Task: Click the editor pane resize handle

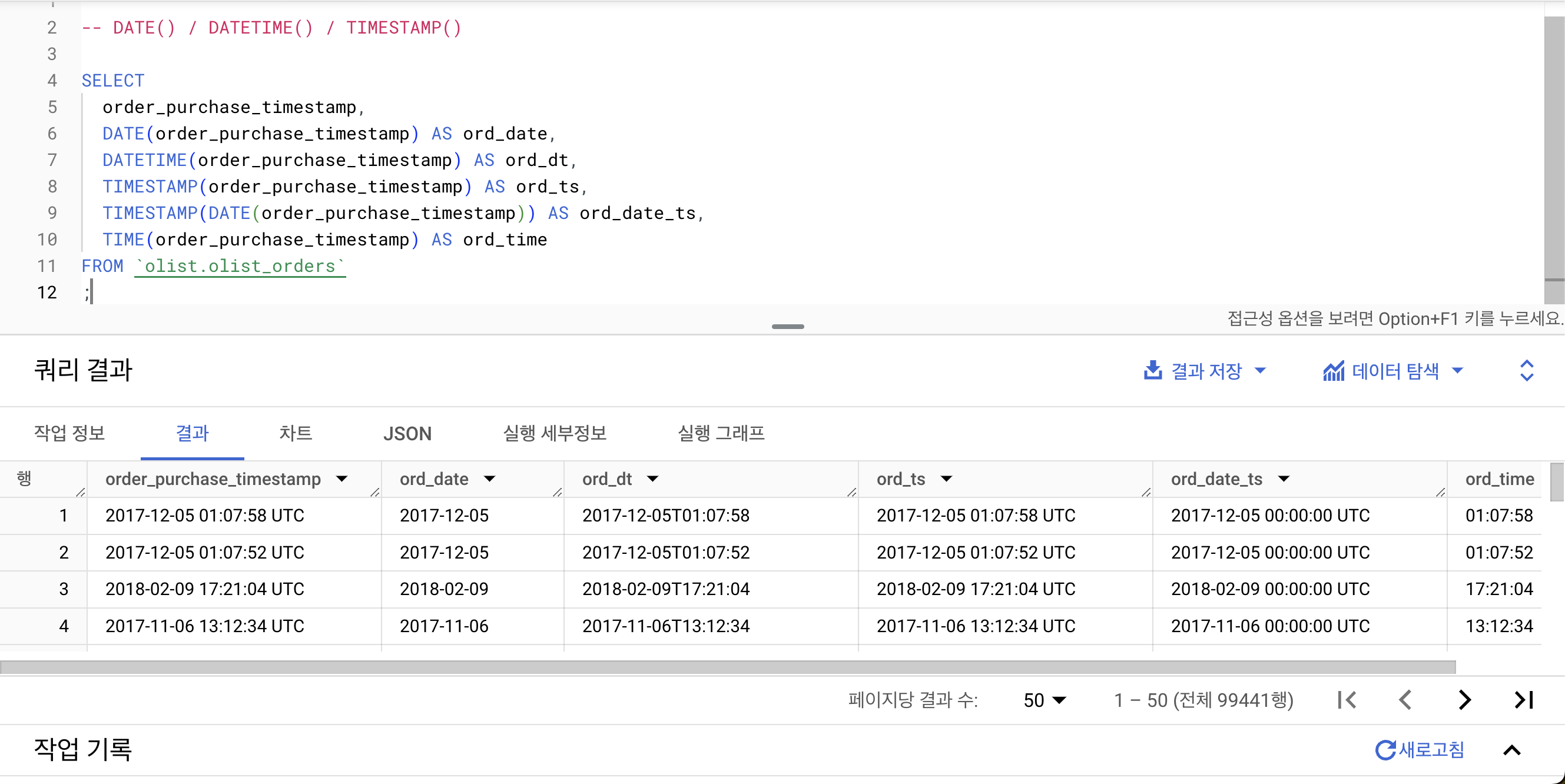Action: click(787, 327)
